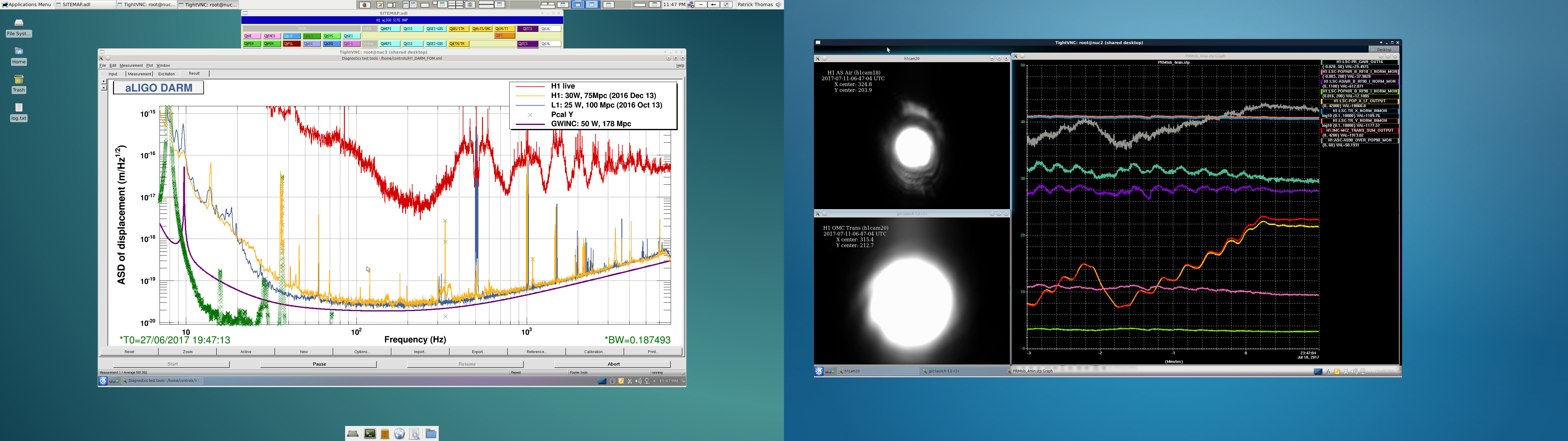1568x441 pixels.
Task: Click Klipper scissors icon in nuc3 tray
Action: pos(629,381)
